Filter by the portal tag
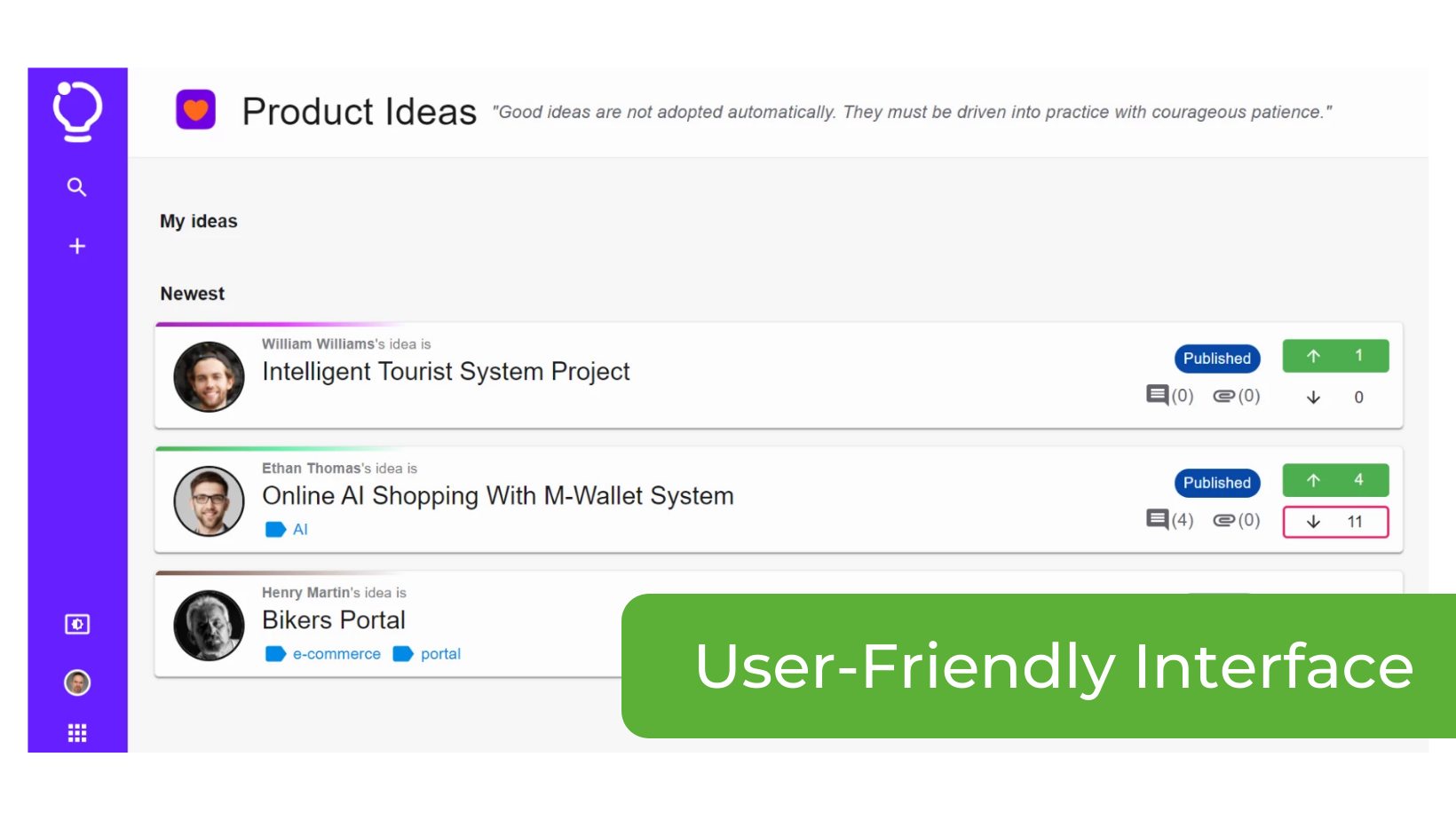This screenshot has height=820, width=1456. tap(428, 654)
